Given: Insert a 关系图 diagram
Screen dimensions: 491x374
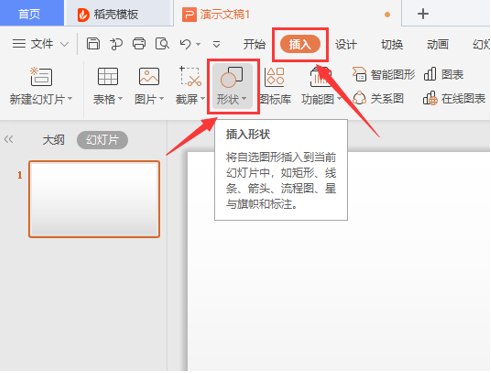Looking at the screenshot, I should pos(378,98).
